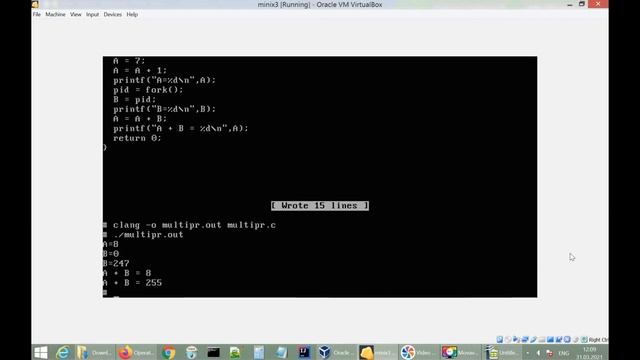Click the video capture status icon

tap(559, 340)
